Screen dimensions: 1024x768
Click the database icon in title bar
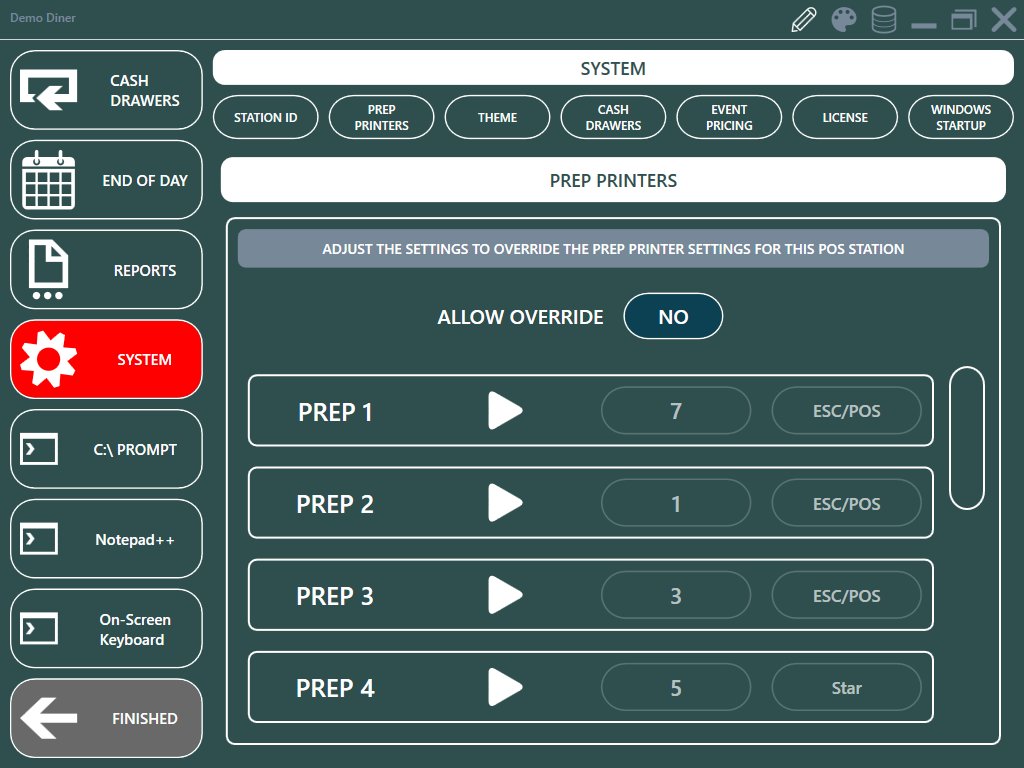(884, 20)
